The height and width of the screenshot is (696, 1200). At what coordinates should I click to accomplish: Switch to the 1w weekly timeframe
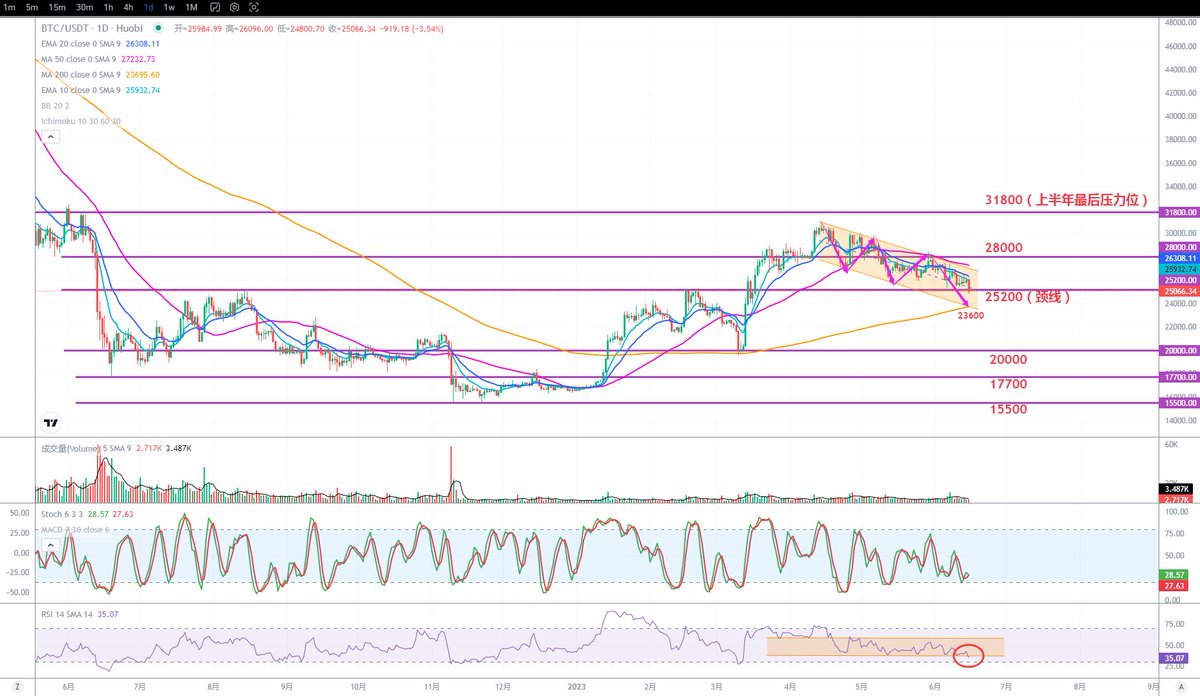(169, 7)
